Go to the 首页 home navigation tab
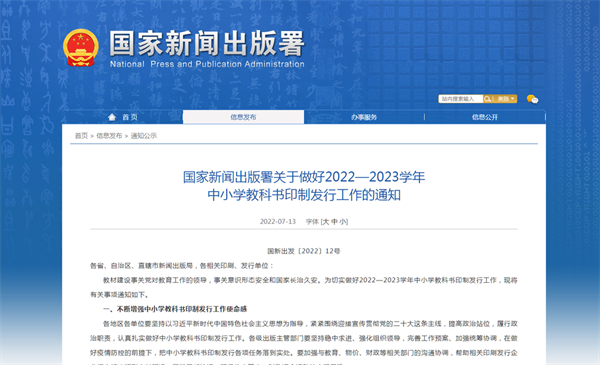 [x=122, y=117]
